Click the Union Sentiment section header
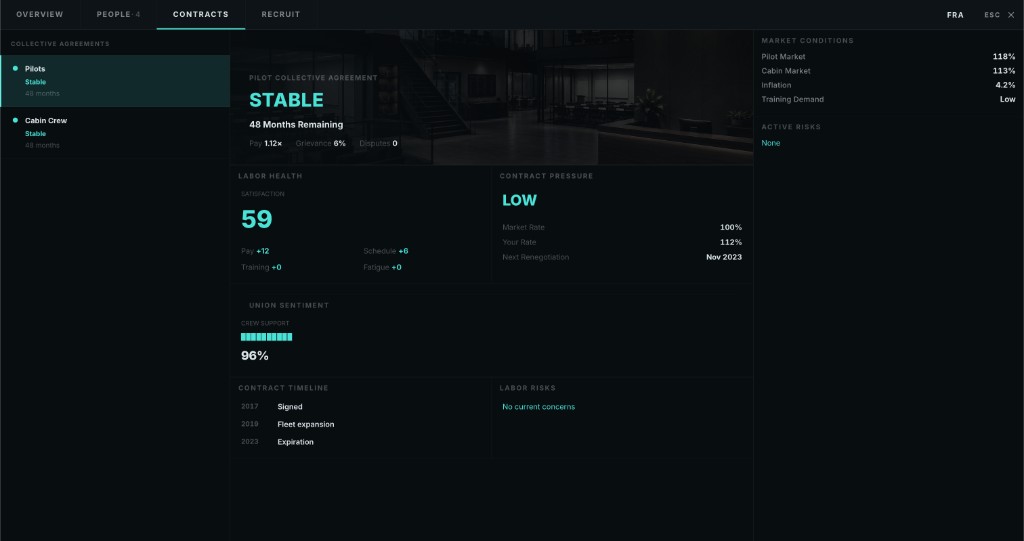Screen dimensions: 1024x541 point(289,305)
